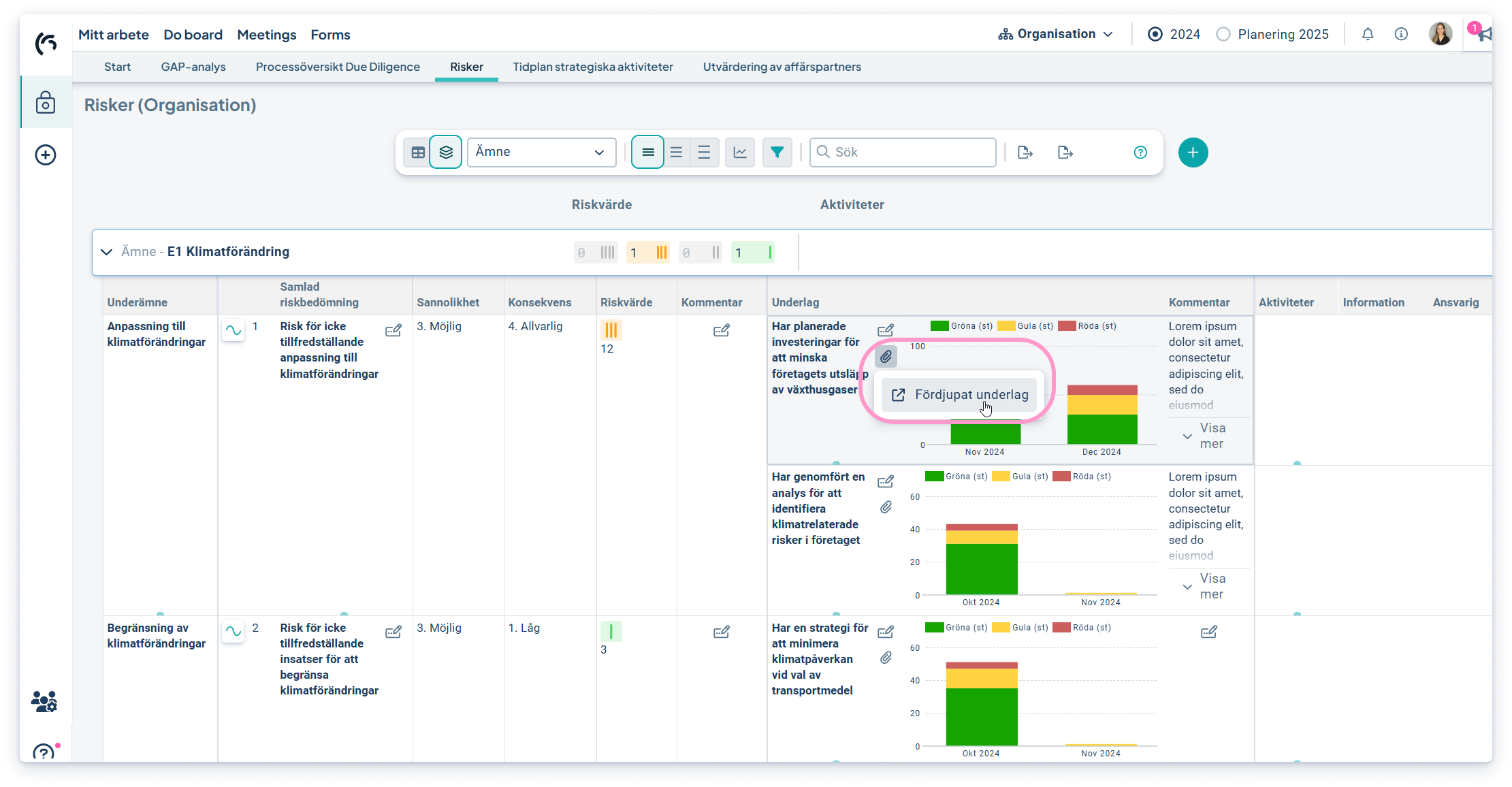The width and height of the screenshot is (1512, 787).
Task: Switch to table view icon
Action: (x=418, y=152)
